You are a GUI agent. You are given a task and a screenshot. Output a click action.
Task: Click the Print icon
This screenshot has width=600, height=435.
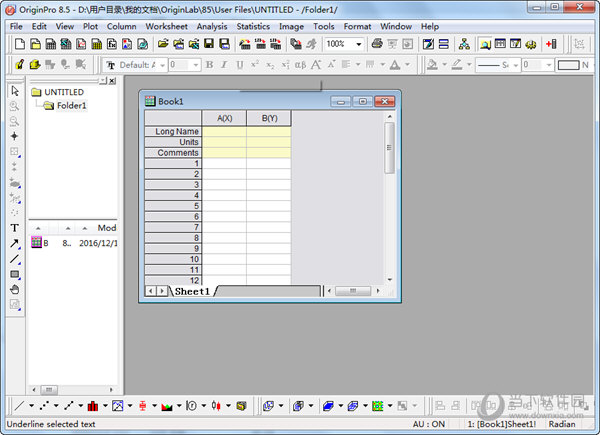tap(377, 44)
